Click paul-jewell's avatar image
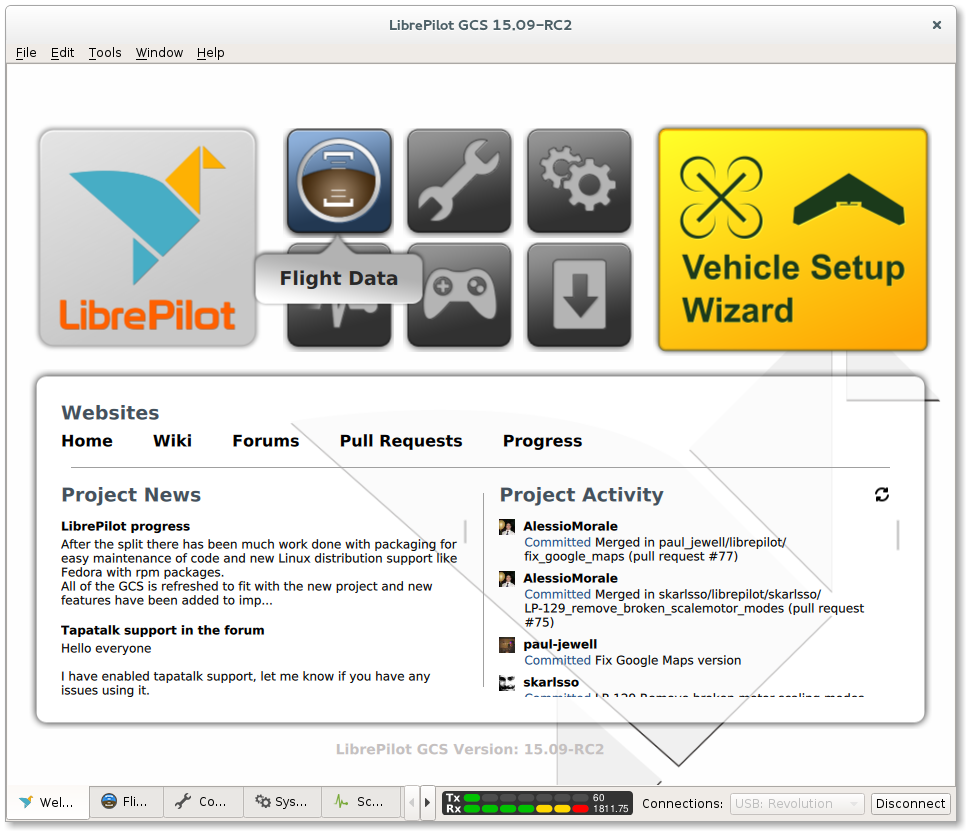The height and width of the screenshot is (831, 966). pyautogui.click(x=506, y=644)
